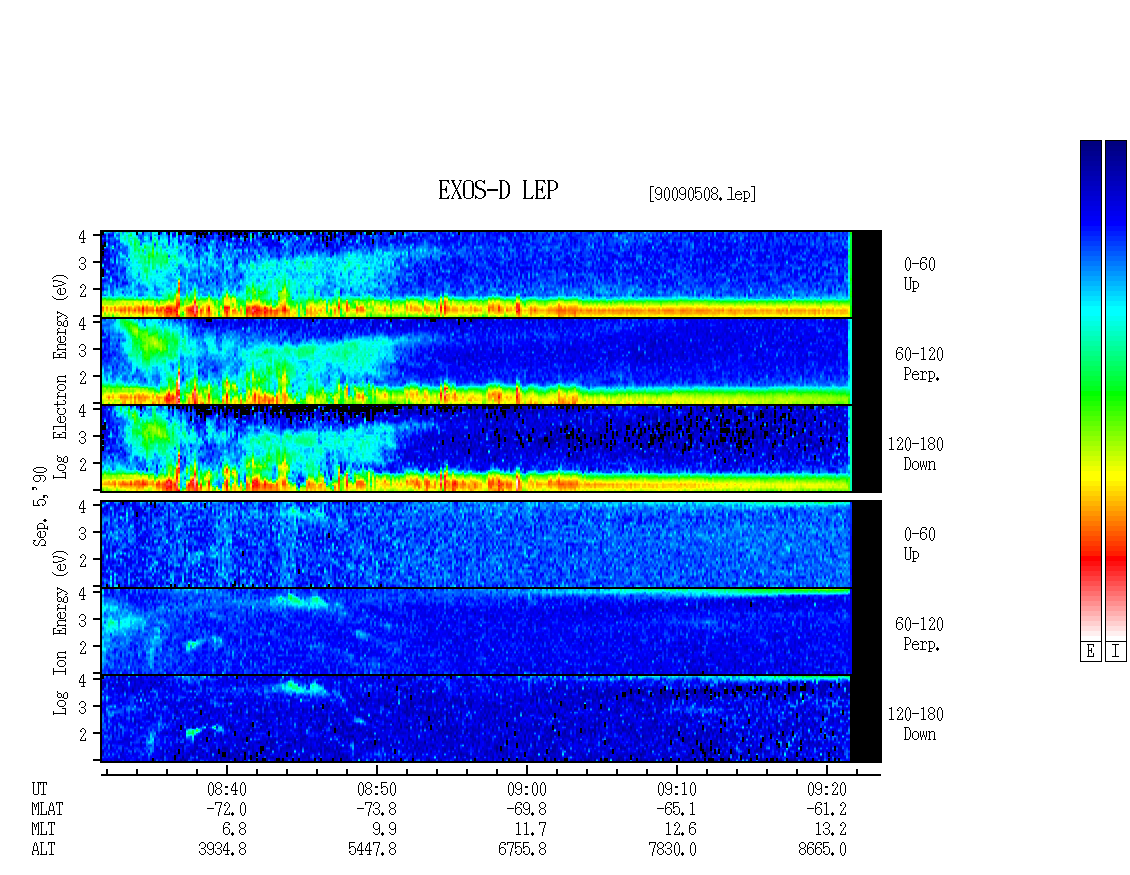
Task: Click the UT row label
Action: click(40, 789)
